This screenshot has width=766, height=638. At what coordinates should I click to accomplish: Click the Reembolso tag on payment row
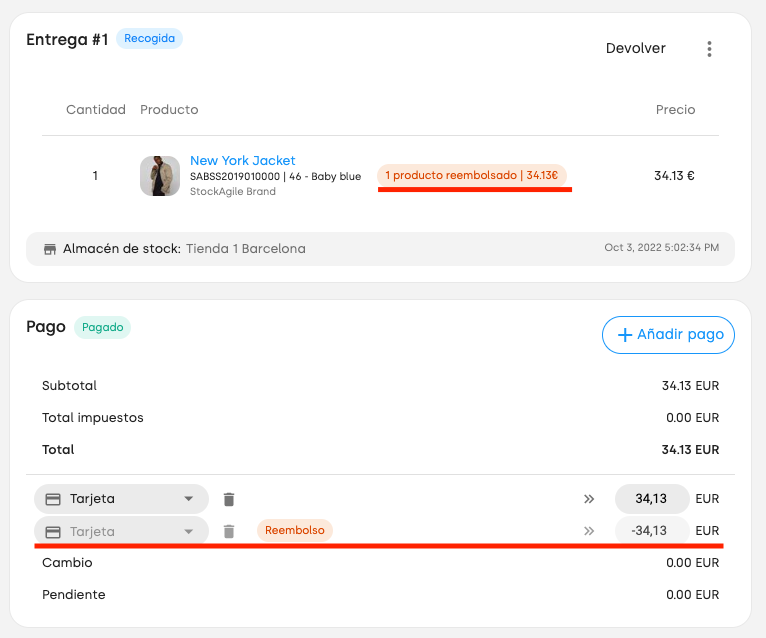coord(295,531)
